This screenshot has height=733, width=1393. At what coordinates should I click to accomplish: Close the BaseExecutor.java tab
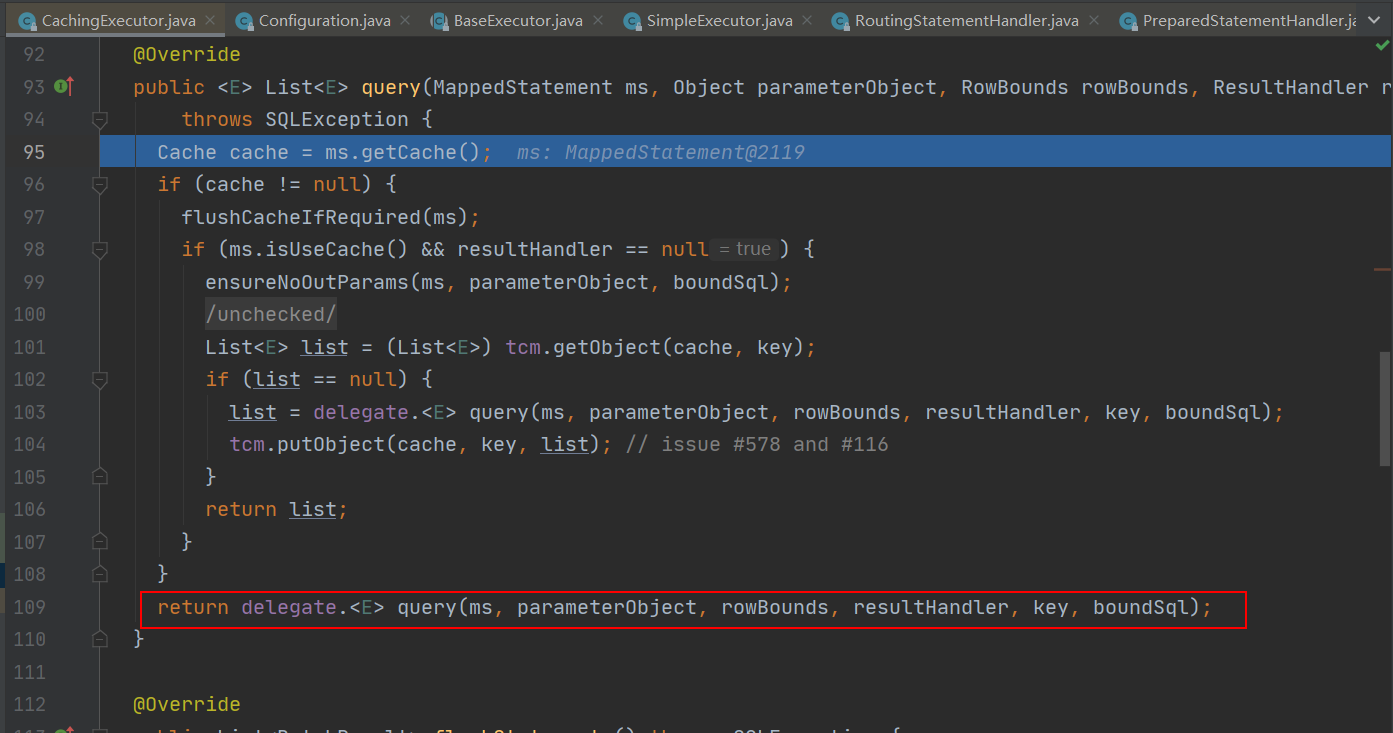[x=598, y=20]
